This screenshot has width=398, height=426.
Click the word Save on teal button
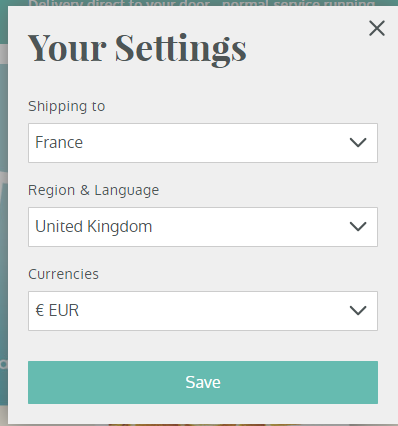pos(203,382)
